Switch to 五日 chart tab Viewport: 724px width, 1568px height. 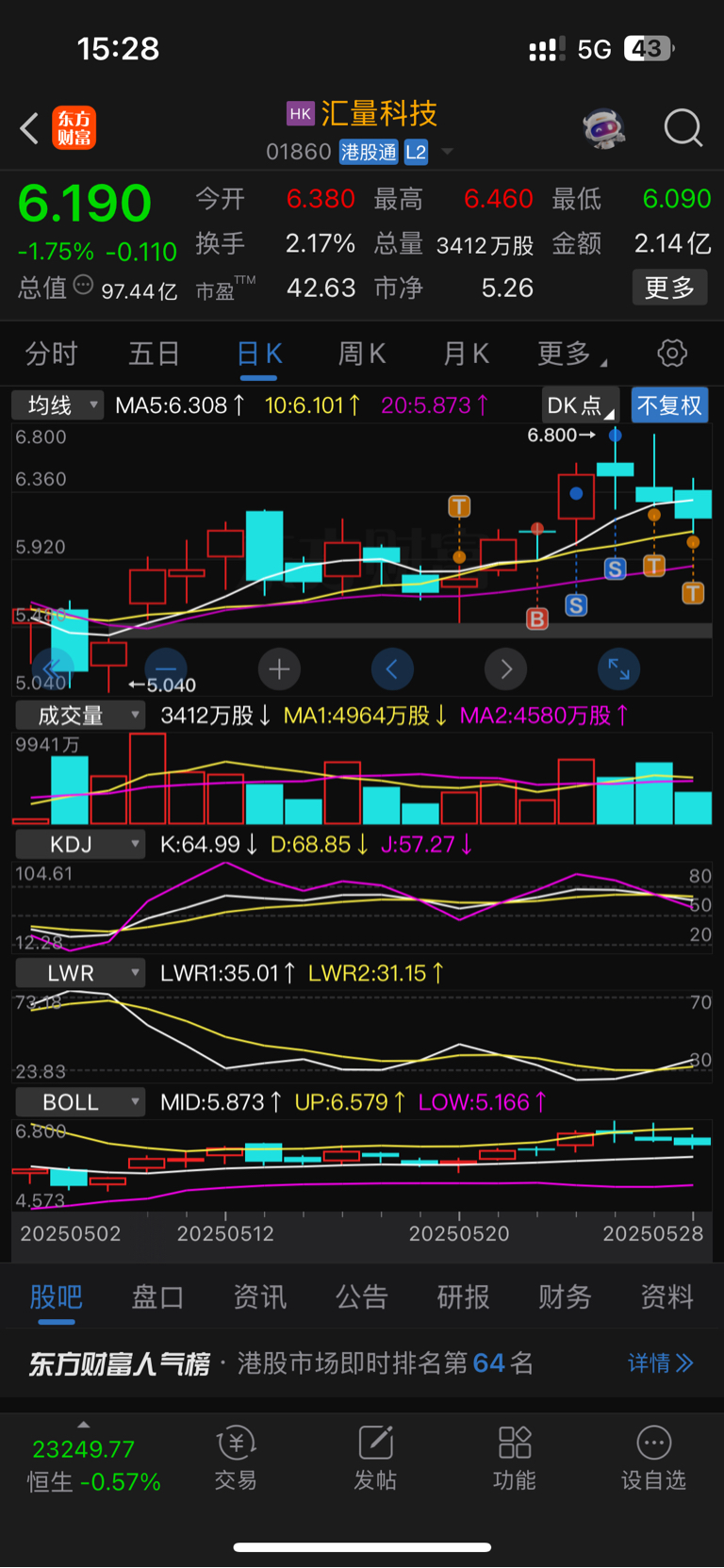(x=155, y=354)
